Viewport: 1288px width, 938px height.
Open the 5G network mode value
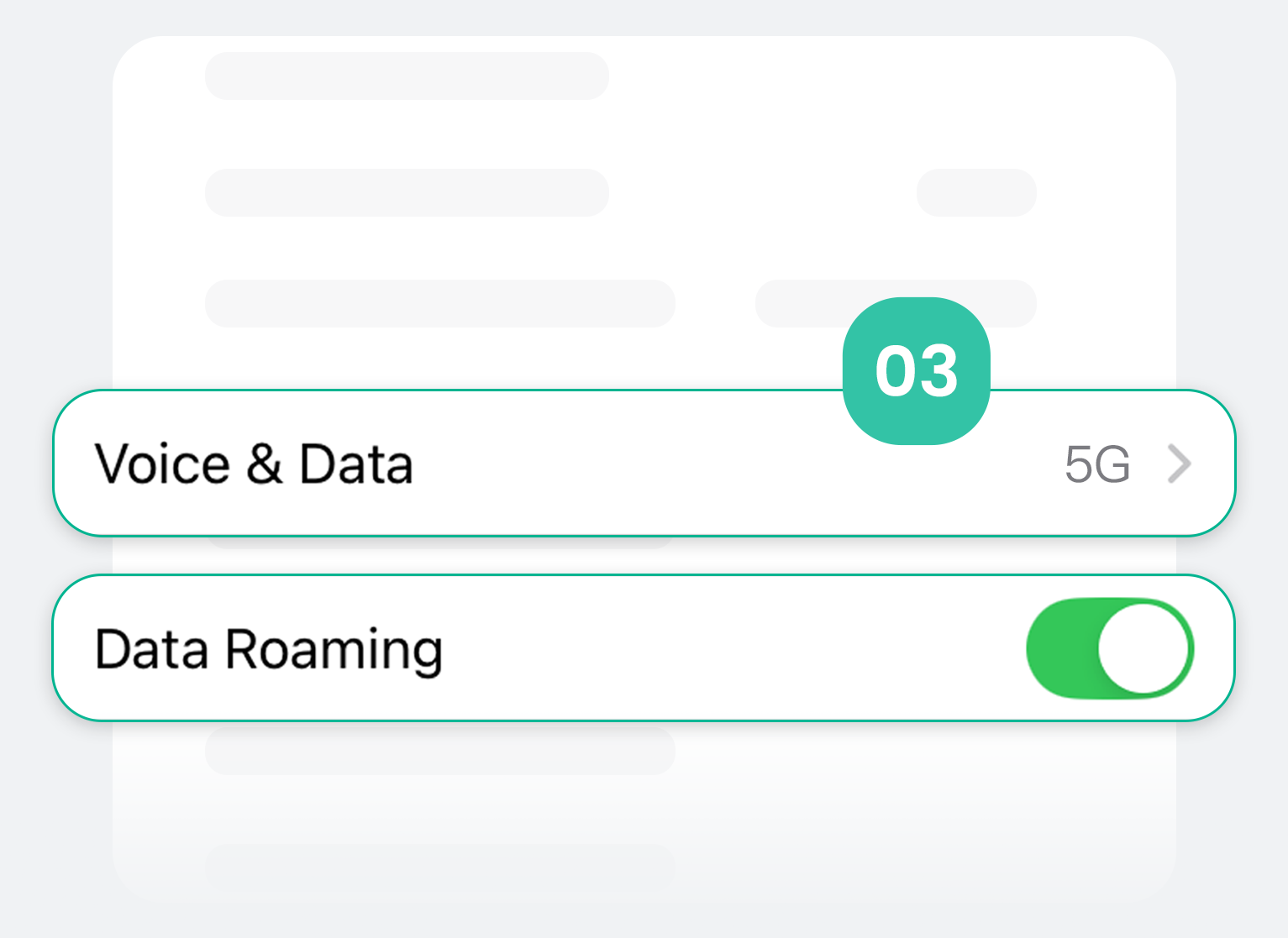[1097, 464]
